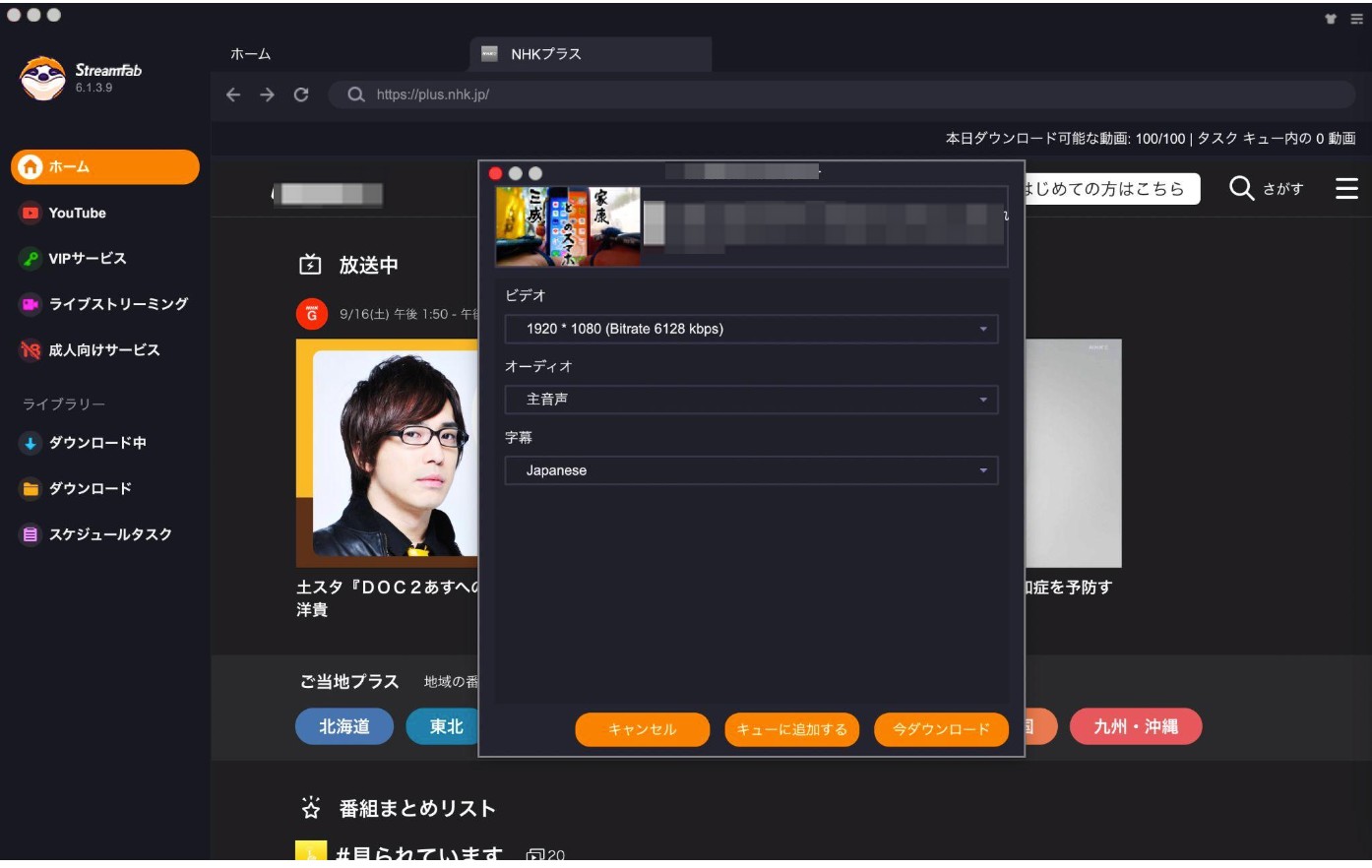The width and height of the screenshot is (1372, 868).
Task: Click the downloading blue arrow icon
Action: [x=31, y=443]
